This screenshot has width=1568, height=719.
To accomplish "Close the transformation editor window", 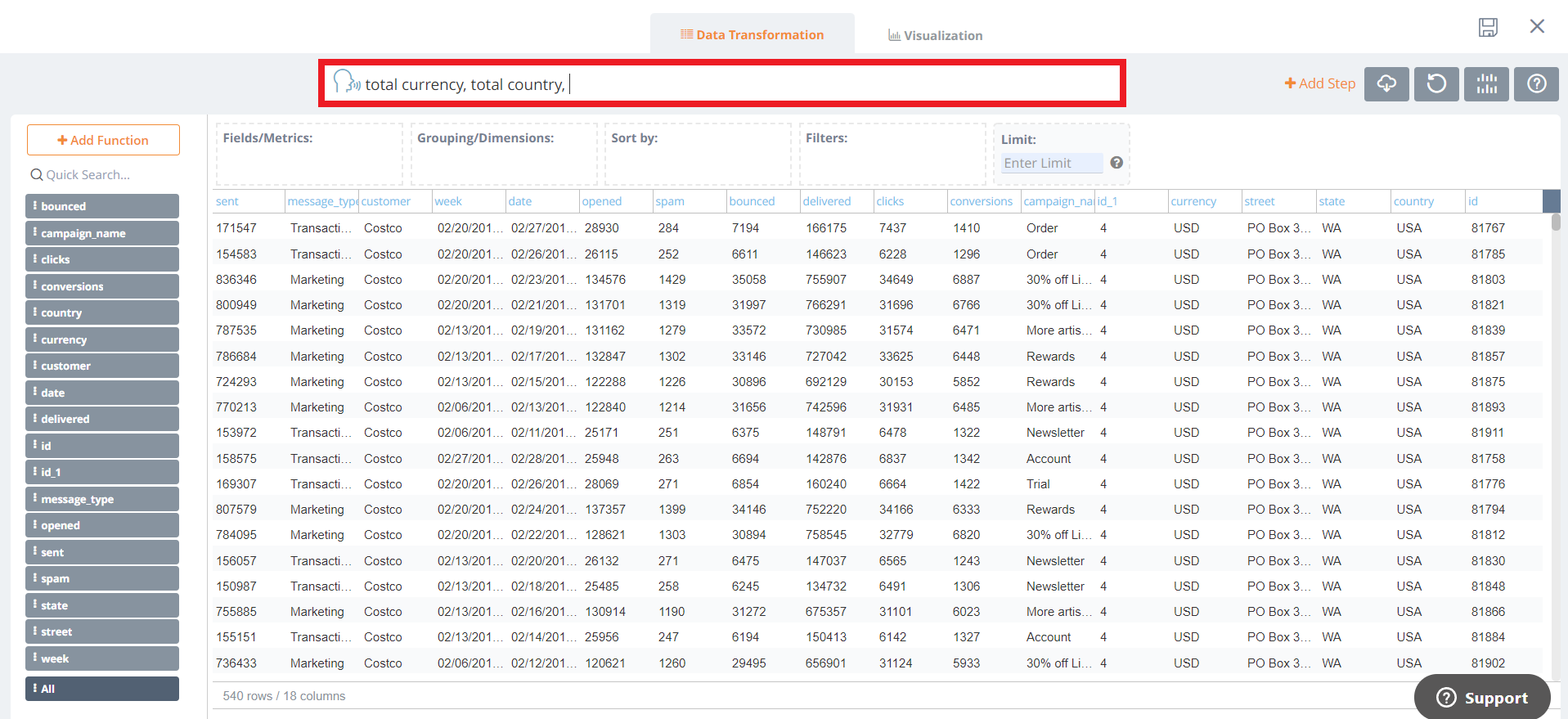I will [x=1537, y=26].
